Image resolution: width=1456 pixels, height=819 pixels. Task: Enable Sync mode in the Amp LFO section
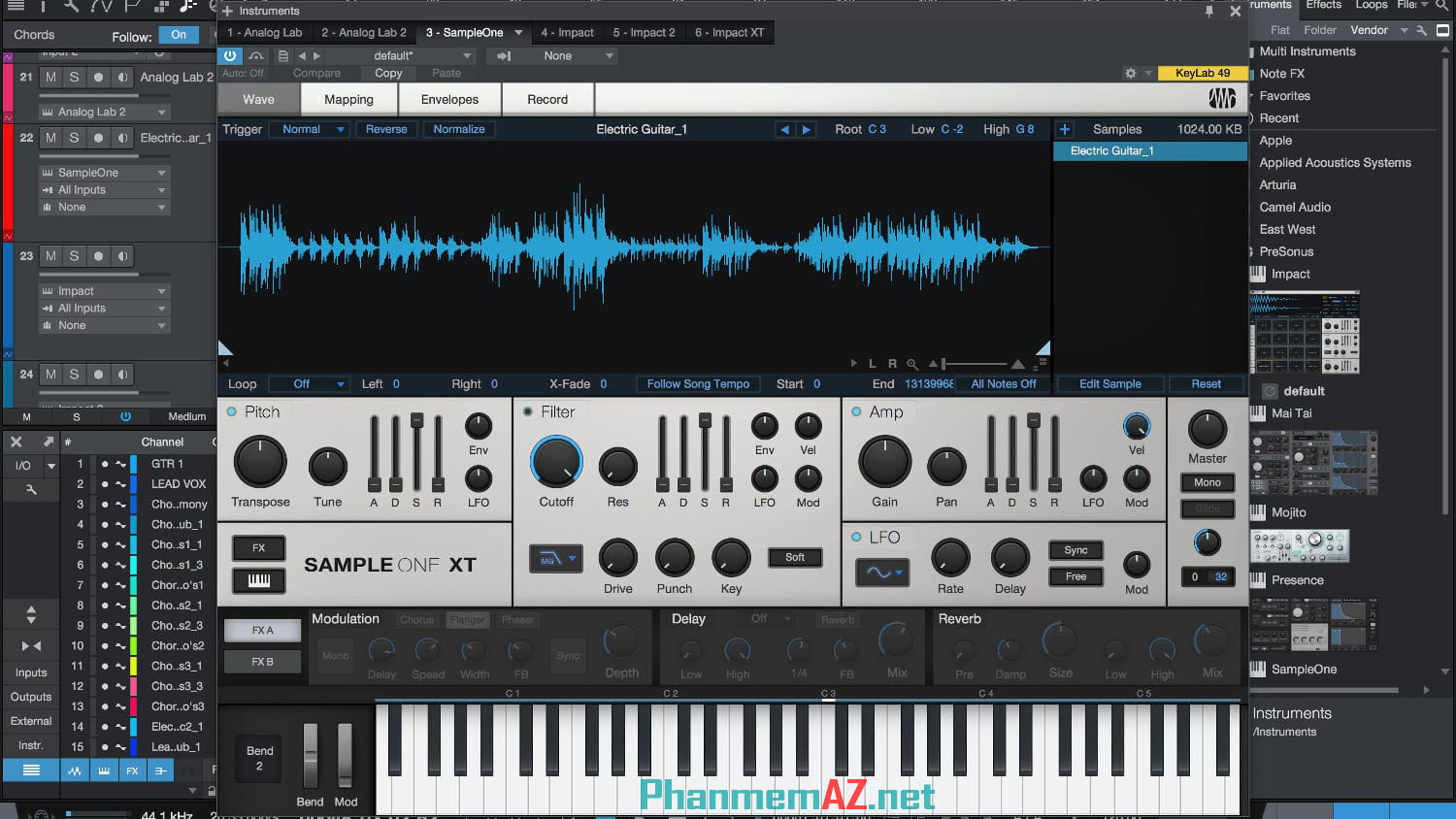click(1075, 549)
